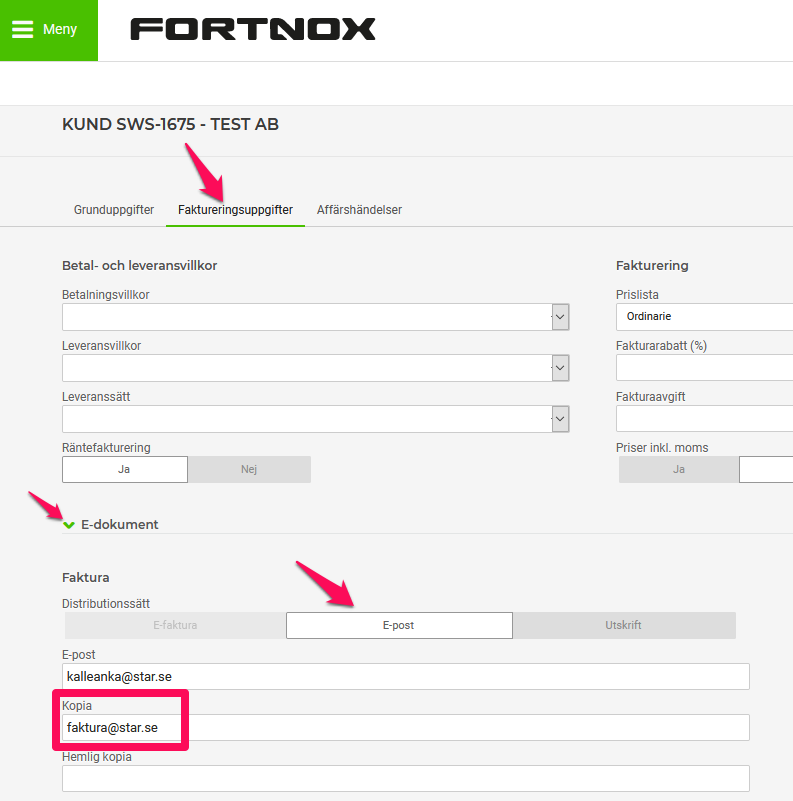Open the Affärshändelser tab
The height and width of the screenshot is (801, 793).
[359, 210]
